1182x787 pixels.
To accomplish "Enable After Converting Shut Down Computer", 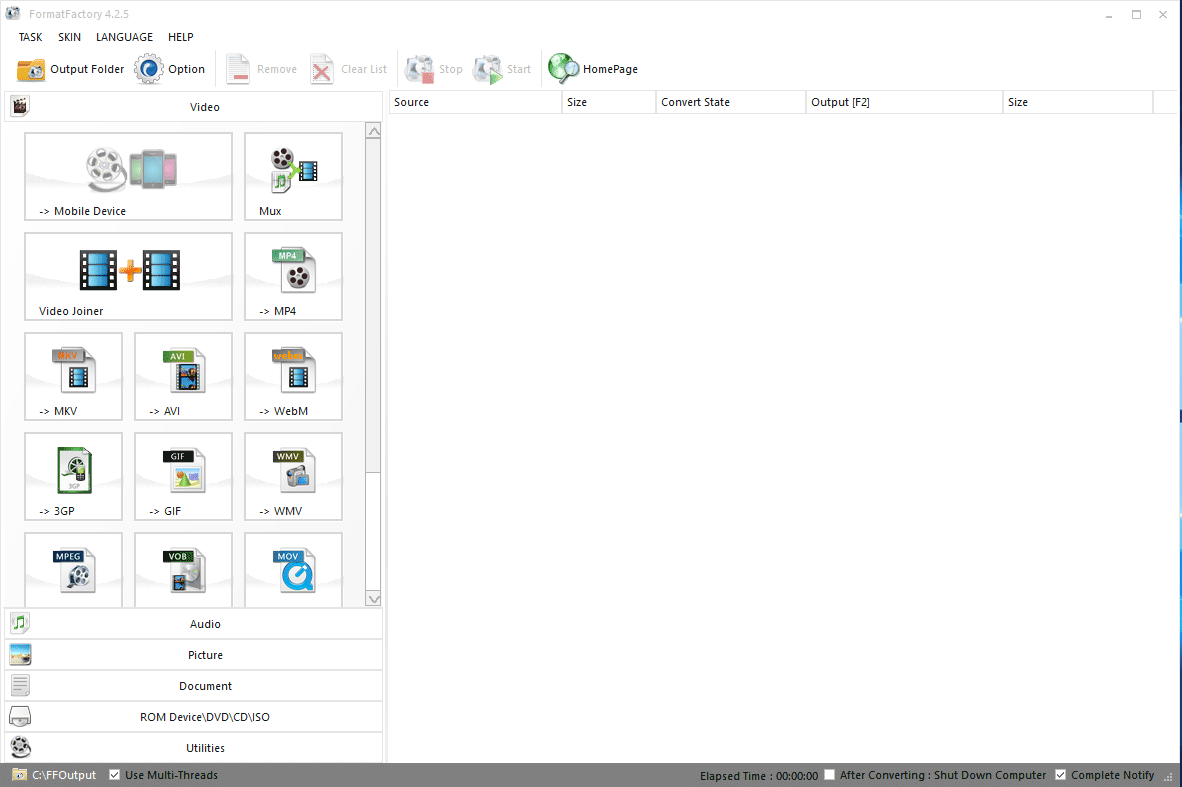I will pos(830,775).
